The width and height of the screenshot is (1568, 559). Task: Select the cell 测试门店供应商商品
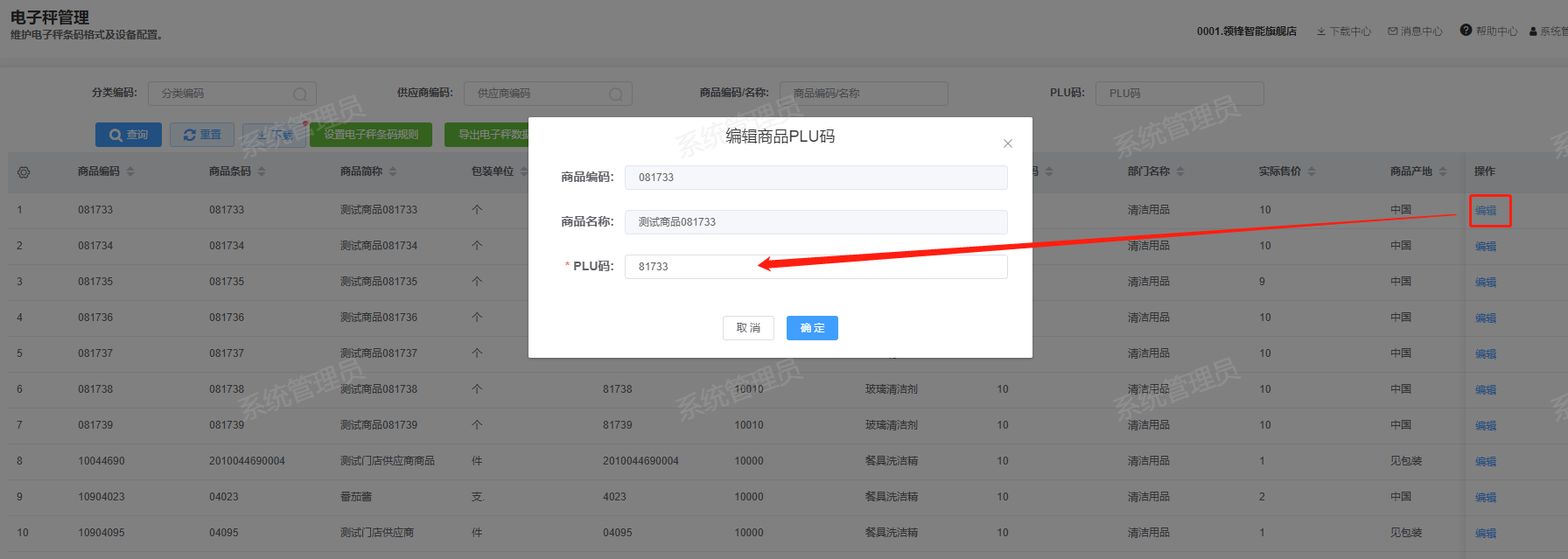(x=388, y=461)
